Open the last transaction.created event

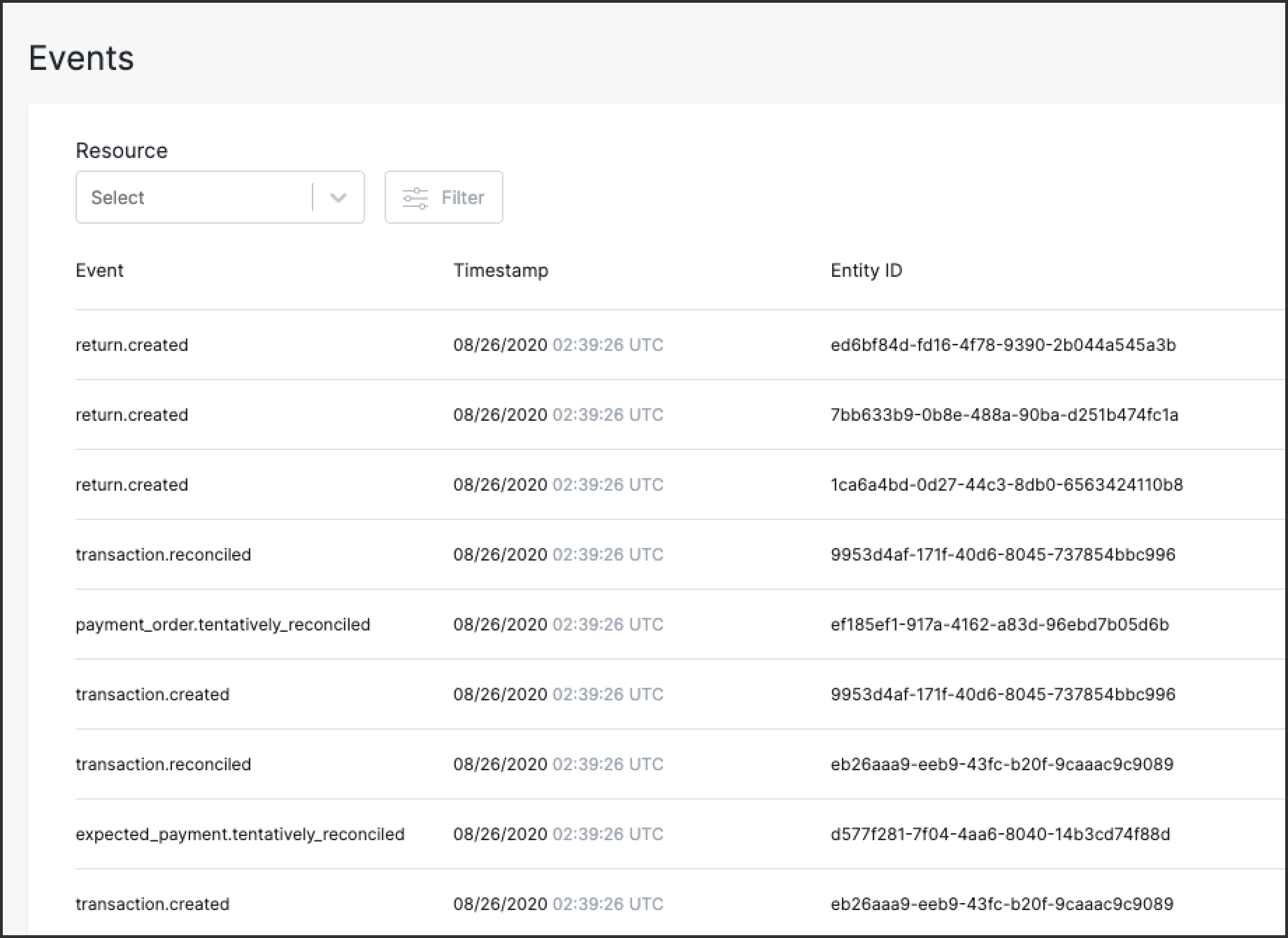(152, 904)
